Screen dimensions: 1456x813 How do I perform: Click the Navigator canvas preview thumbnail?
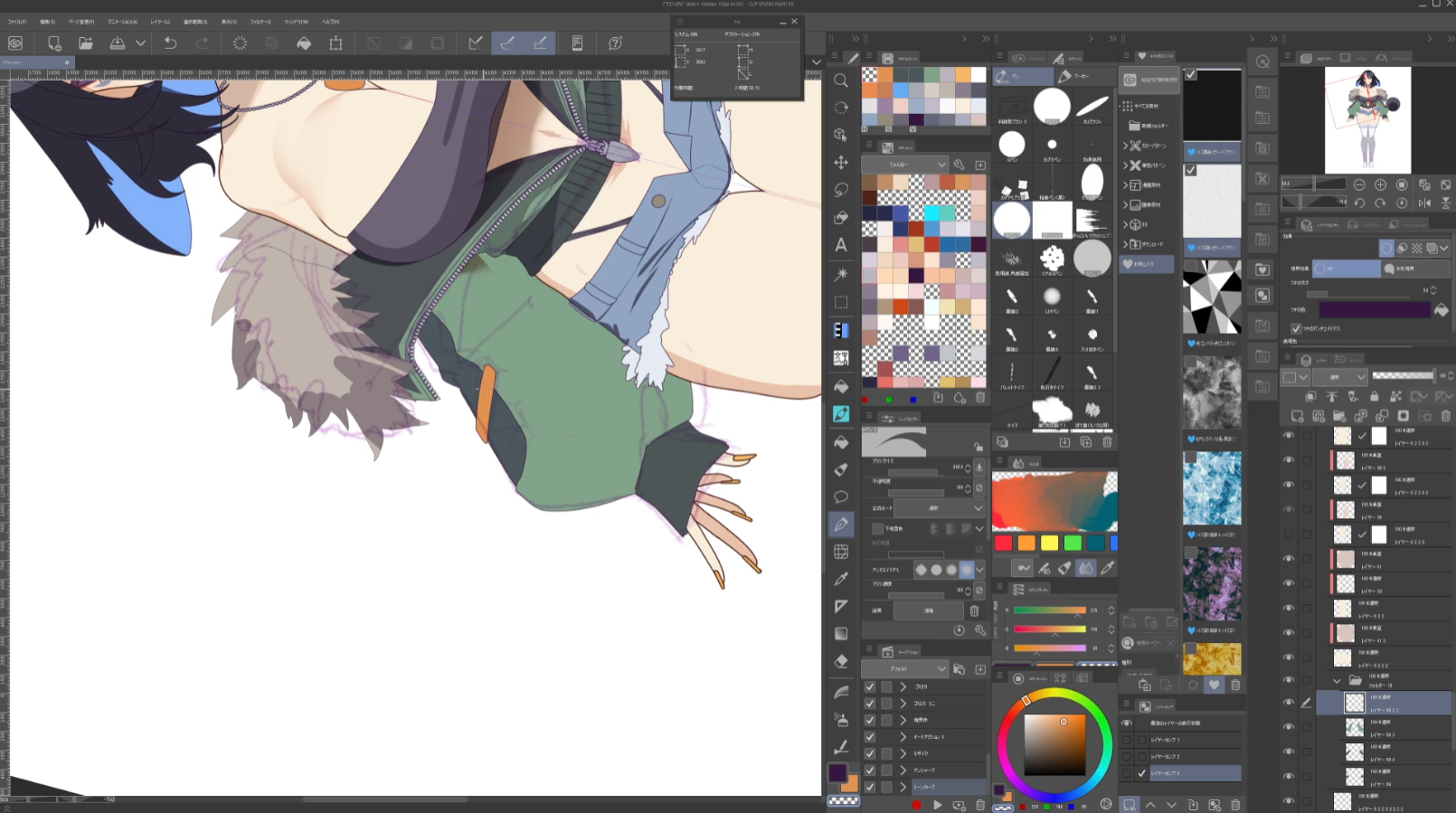click(1367, 120)
